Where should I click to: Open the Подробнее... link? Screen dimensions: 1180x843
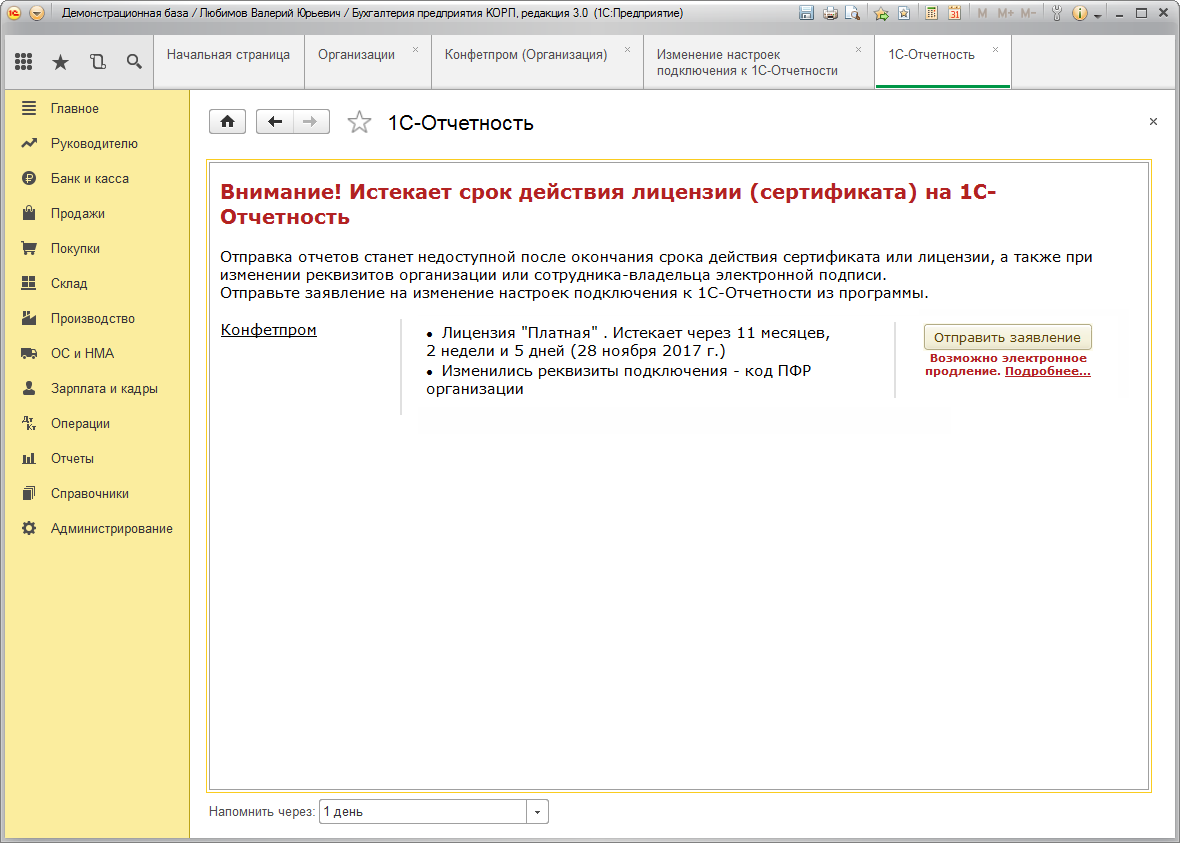tap(1048, 372)
